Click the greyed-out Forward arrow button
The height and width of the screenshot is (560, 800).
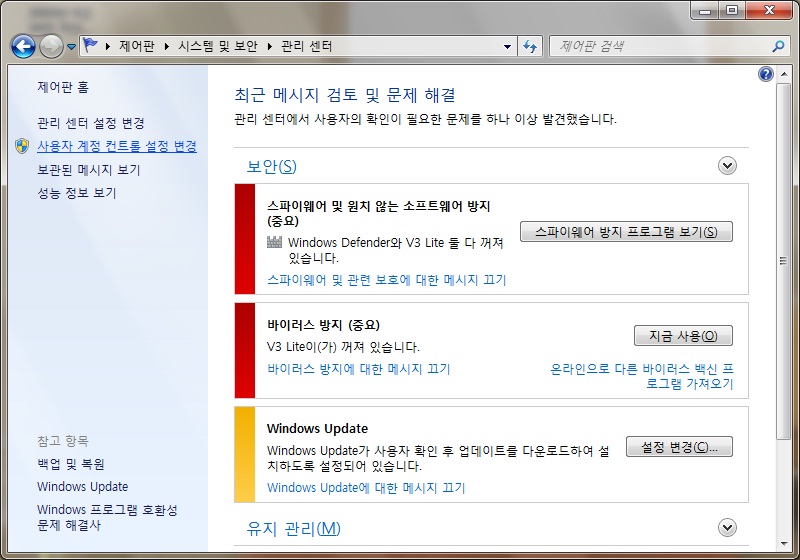coord(51,46)
